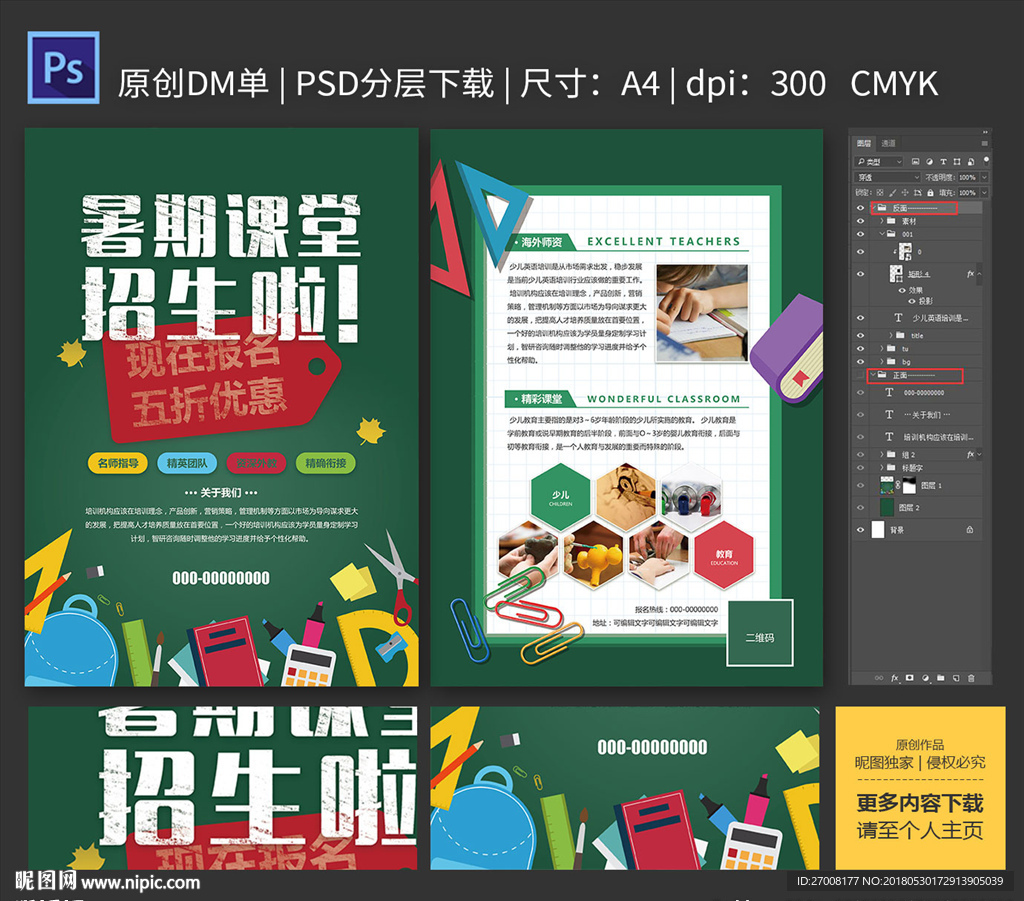Click the pixel layer filter icon

pyautogui.click(x=915, y=161)
